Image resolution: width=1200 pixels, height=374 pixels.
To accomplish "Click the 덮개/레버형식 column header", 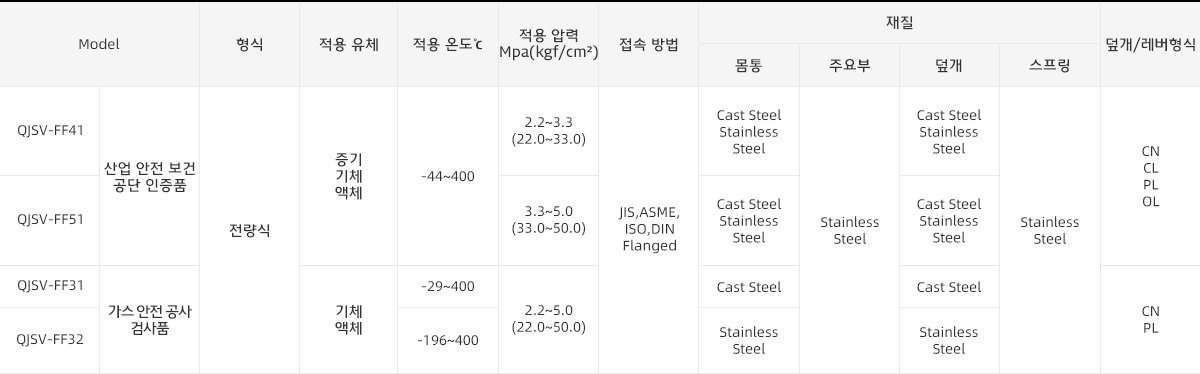I will click(x=1150, y=44).
